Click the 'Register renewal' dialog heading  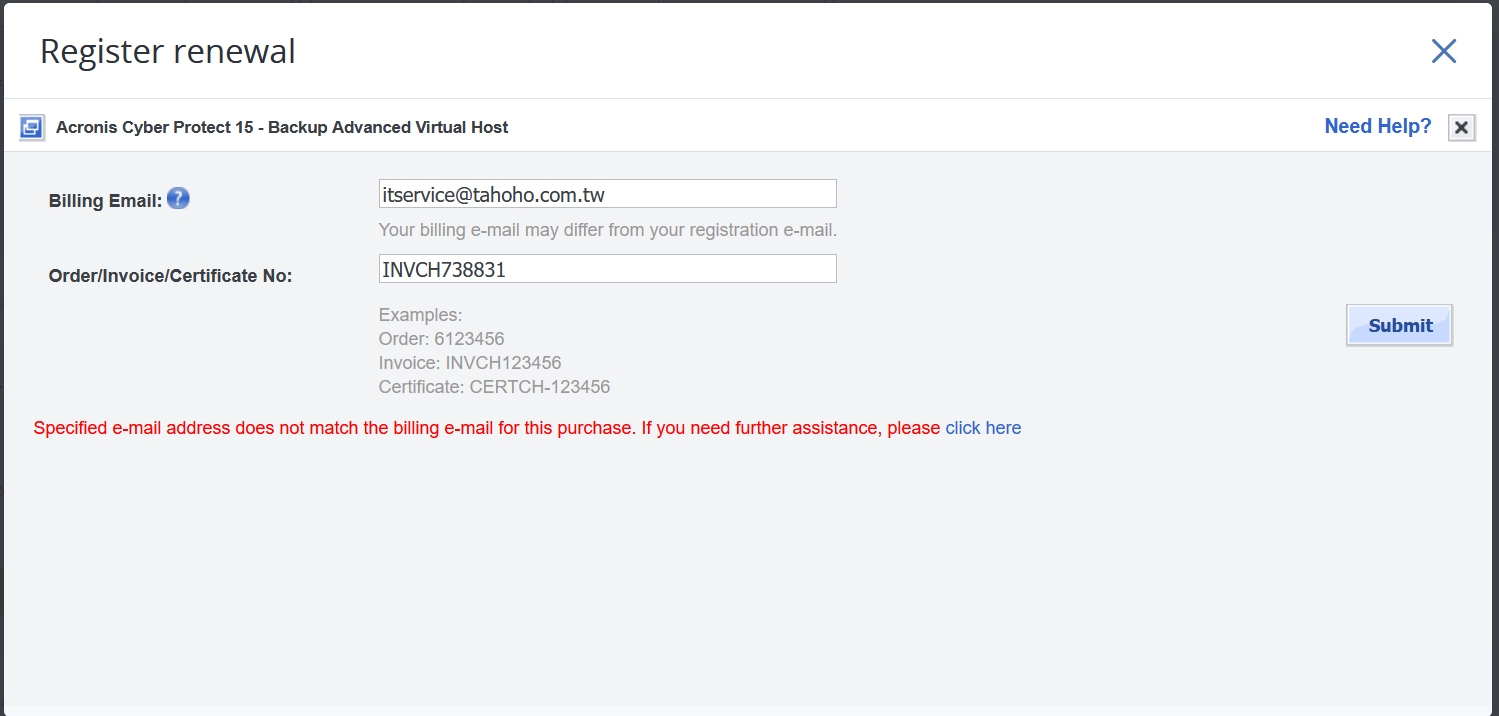pyautogui.click(x=168, y=52)
